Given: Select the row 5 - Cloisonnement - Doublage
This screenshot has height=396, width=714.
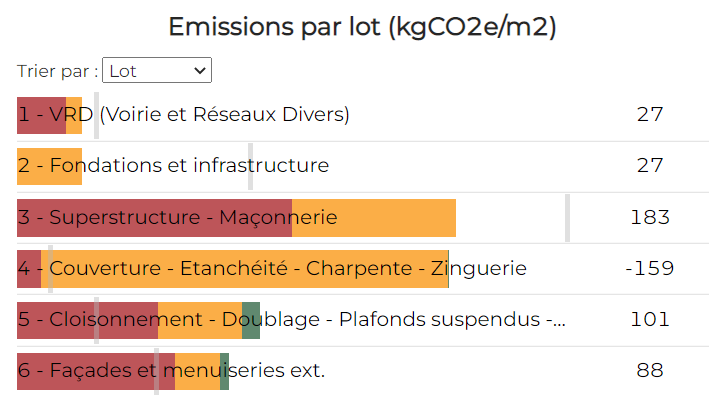Looking at the screenshot, I should (x=362, y=320).
